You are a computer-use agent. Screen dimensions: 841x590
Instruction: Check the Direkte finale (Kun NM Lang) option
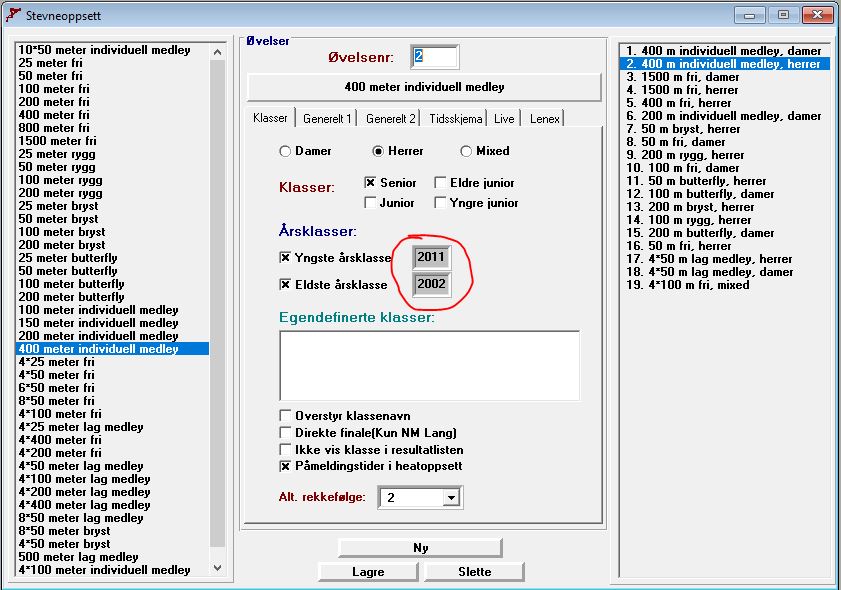click(x=286, y=433)
